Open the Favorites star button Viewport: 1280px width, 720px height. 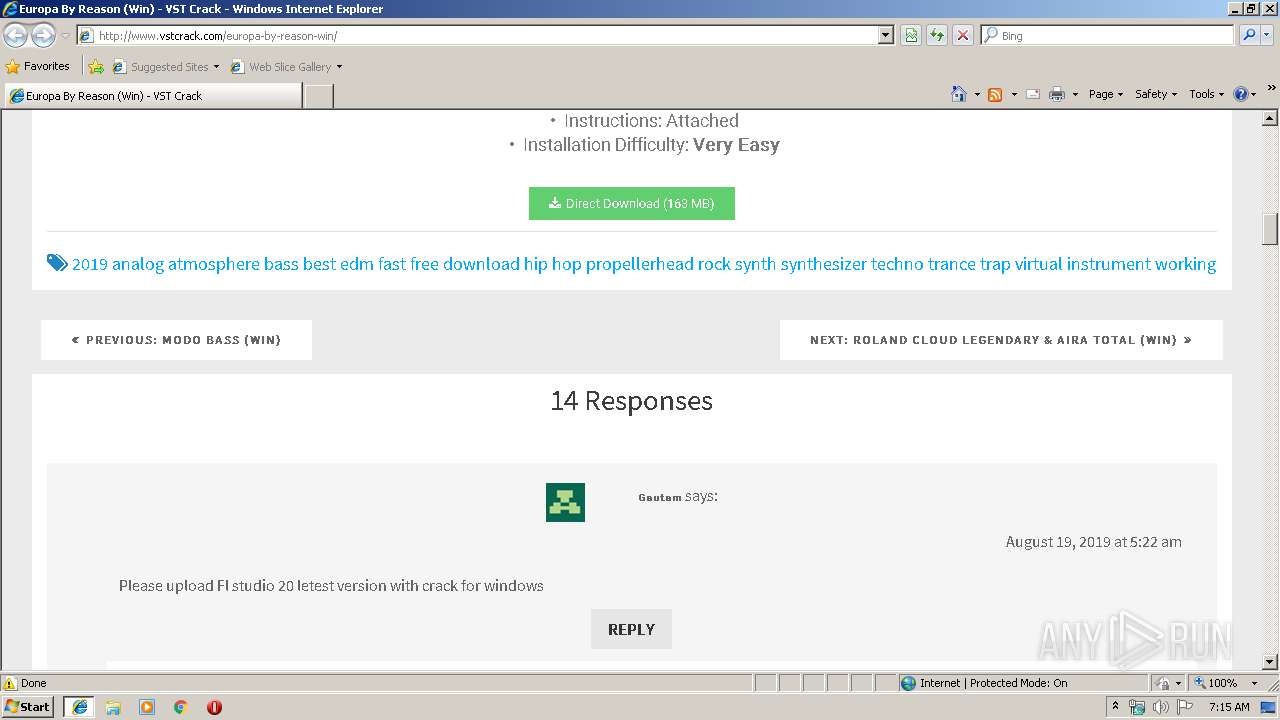point(38,66)
